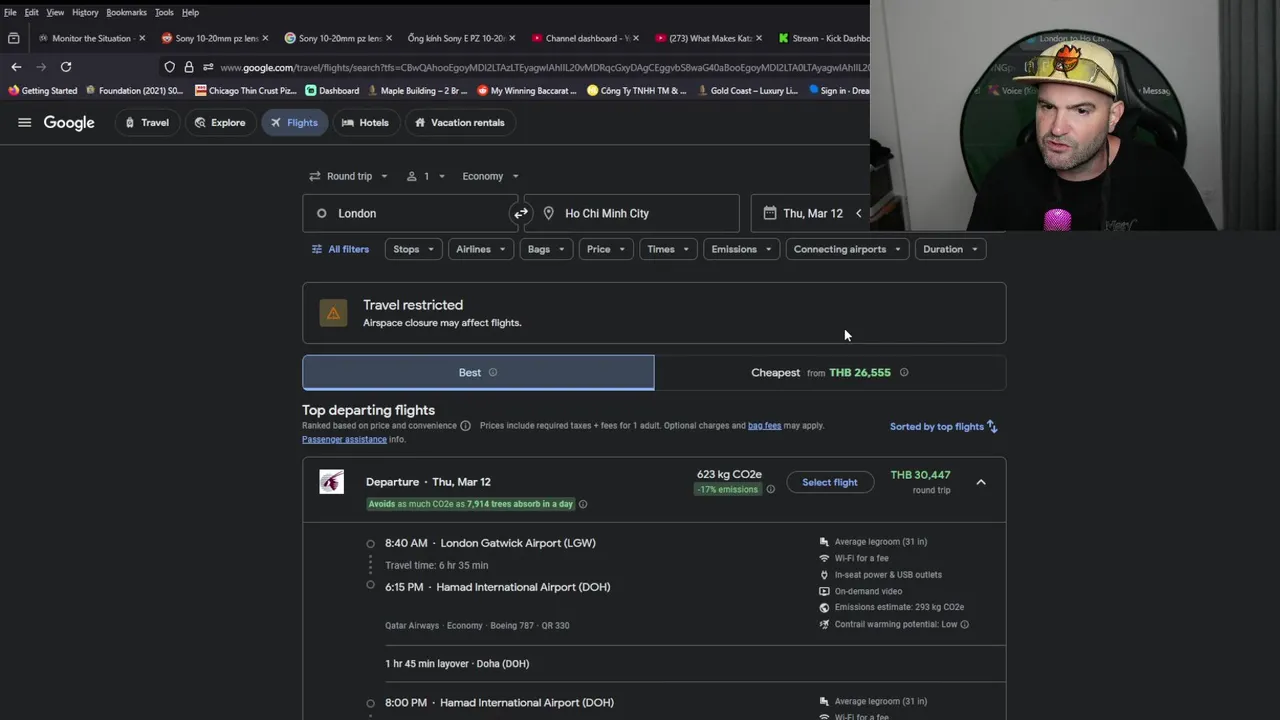This screenshot has height=720, width=1280.
Task: Open the bag fees link
Action: coord(764,426)
